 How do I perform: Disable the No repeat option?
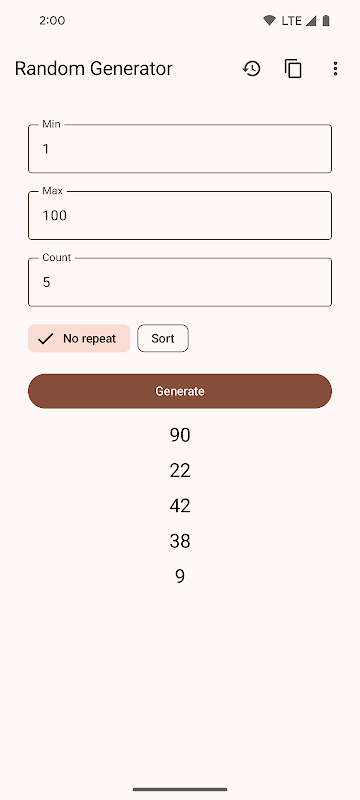click(79, 338)
